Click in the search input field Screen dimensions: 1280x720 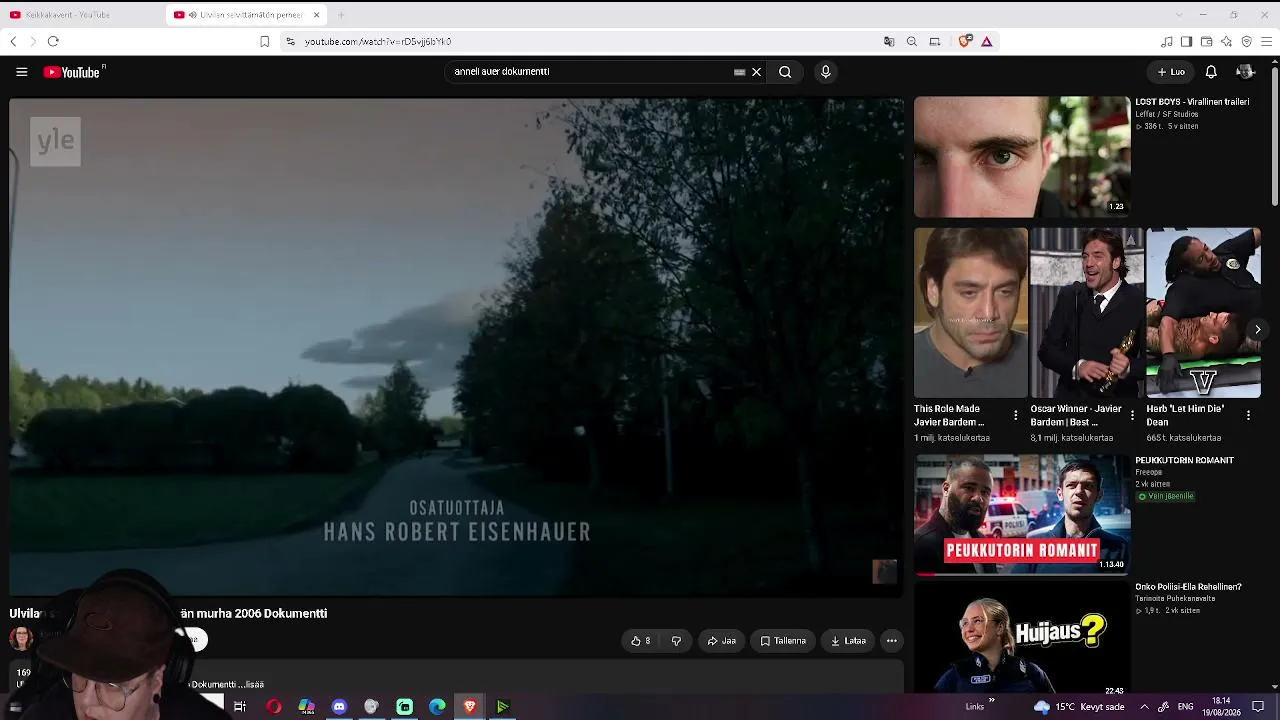click(590, 72)
